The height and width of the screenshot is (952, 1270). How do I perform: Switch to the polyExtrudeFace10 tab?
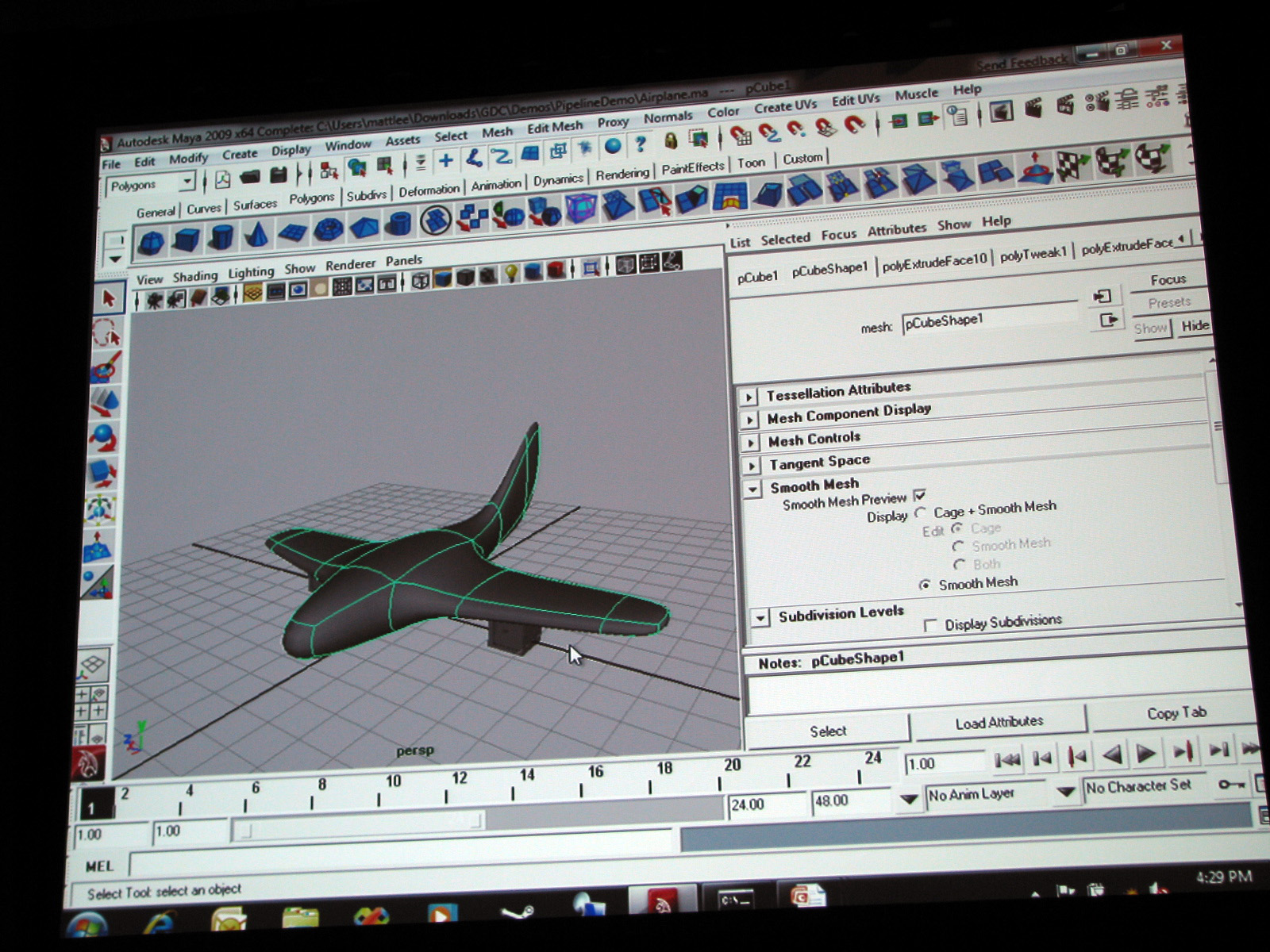click(934, 261)
